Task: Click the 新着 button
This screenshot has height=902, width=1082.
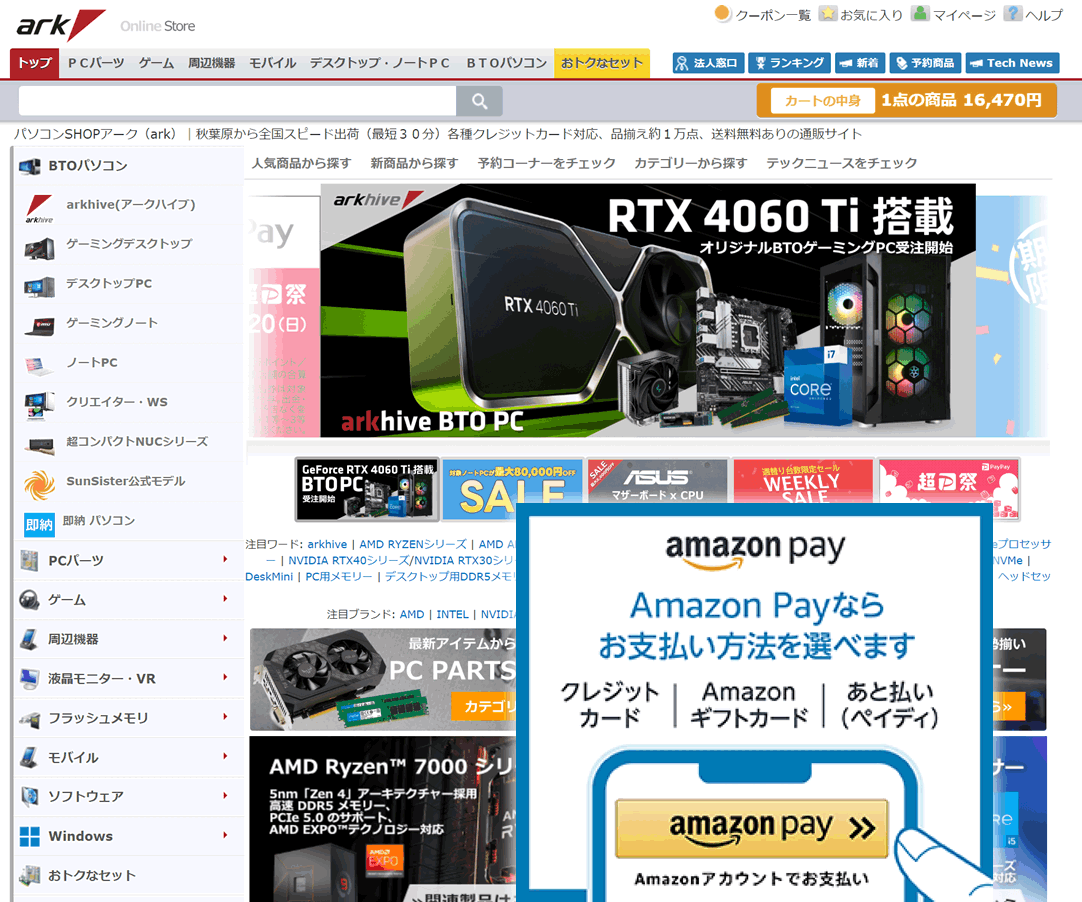Action: click(x=860, y=63)
